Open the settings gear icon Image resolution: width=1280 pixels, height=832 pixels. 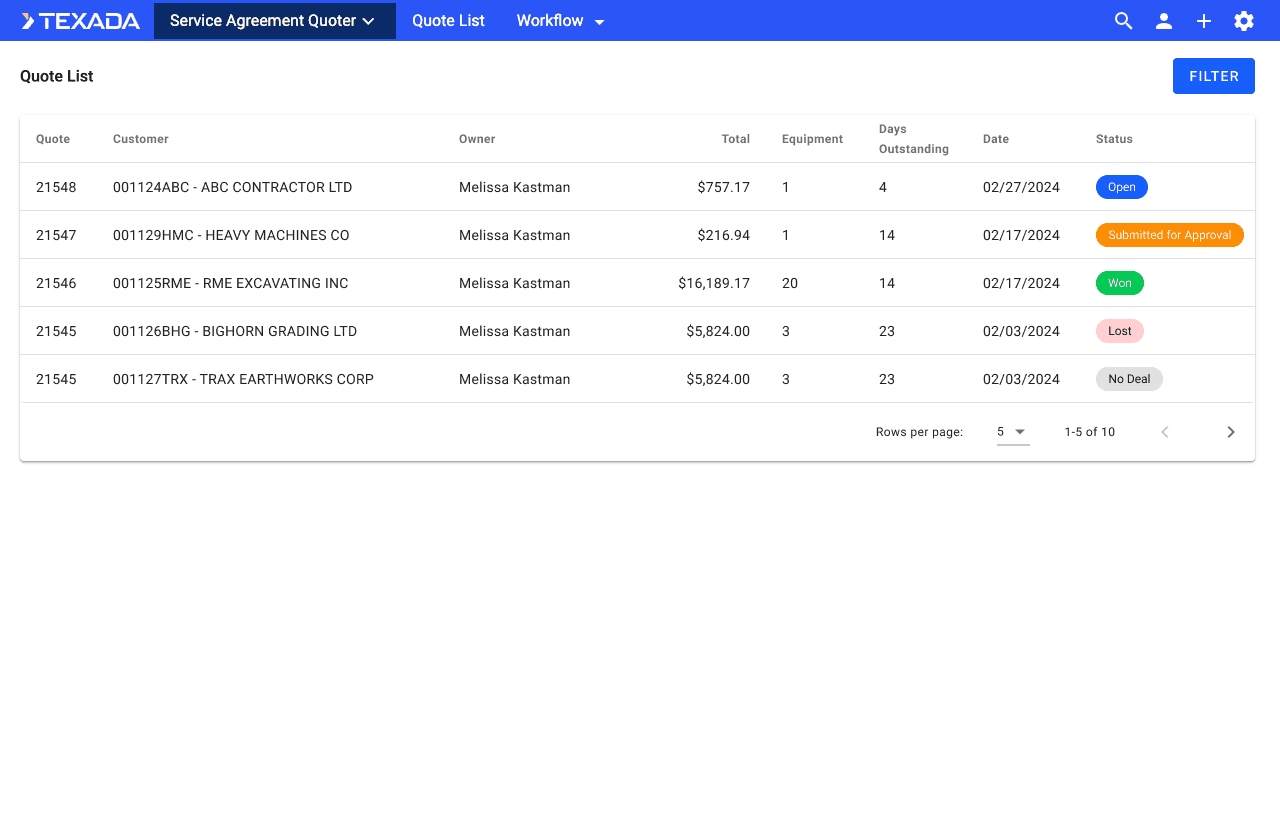click(x=1244, y=21)
